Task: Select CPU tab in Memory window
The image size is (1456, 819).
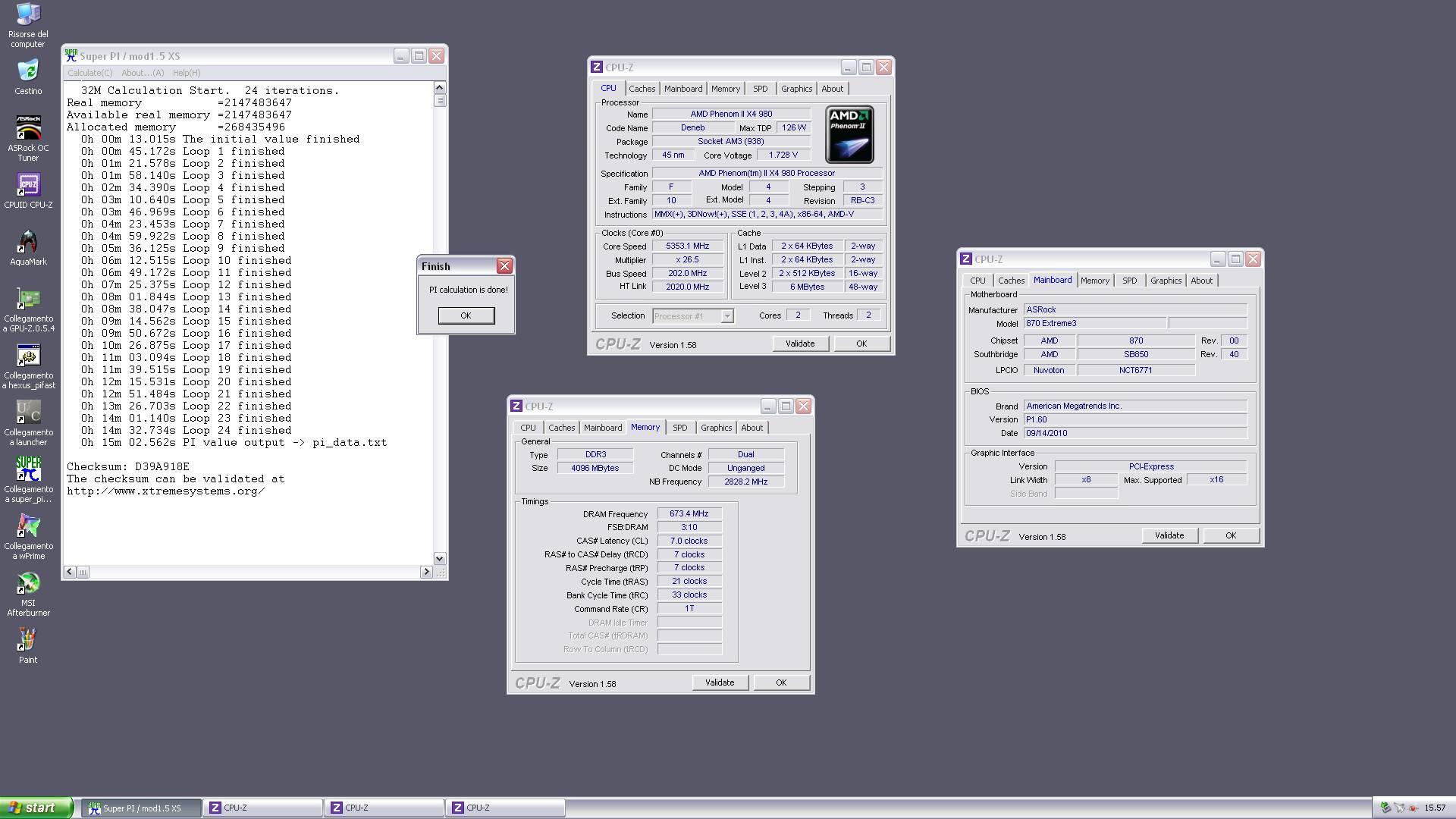Action: (528, 428)
